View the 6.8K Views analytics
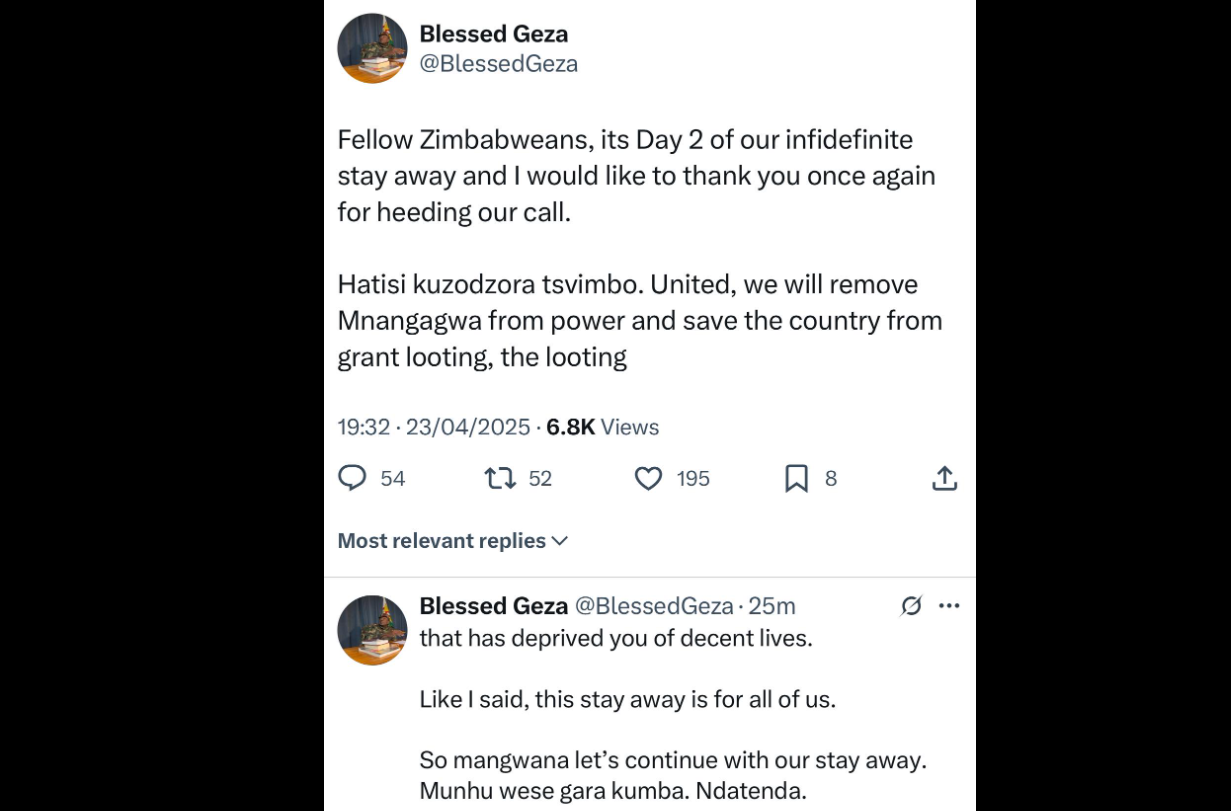 tap(602, 428)
